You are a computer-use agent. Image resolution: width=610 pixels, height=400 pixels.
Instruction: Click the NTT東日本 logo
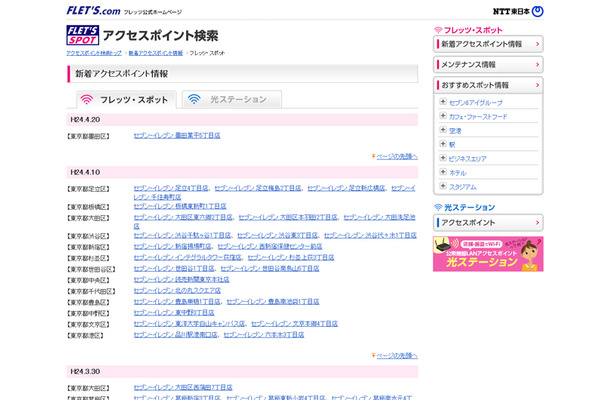(x=518, y=11)
